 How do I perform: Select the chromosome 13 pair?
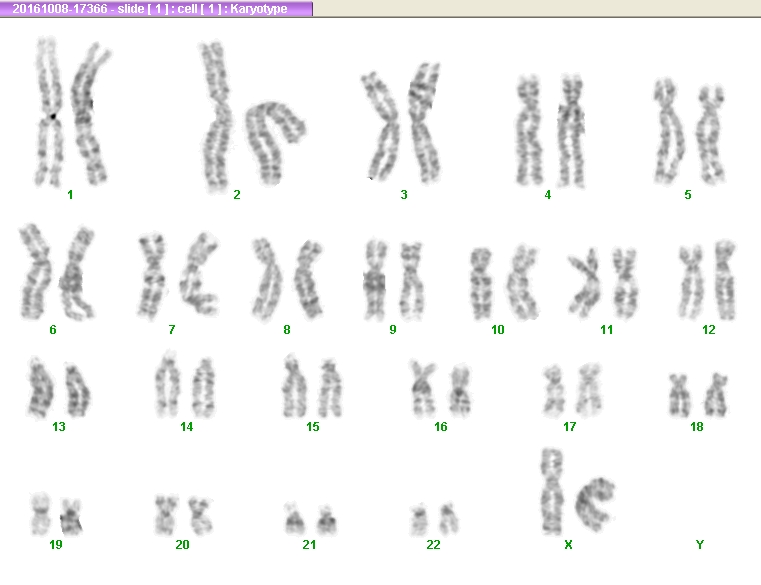[58, 387]
